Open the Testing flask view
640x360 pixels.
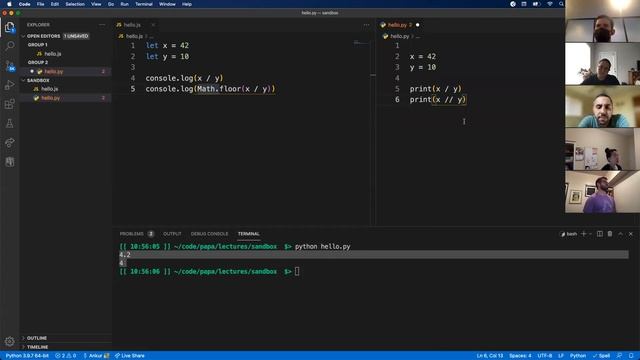(x=9, y=123)
